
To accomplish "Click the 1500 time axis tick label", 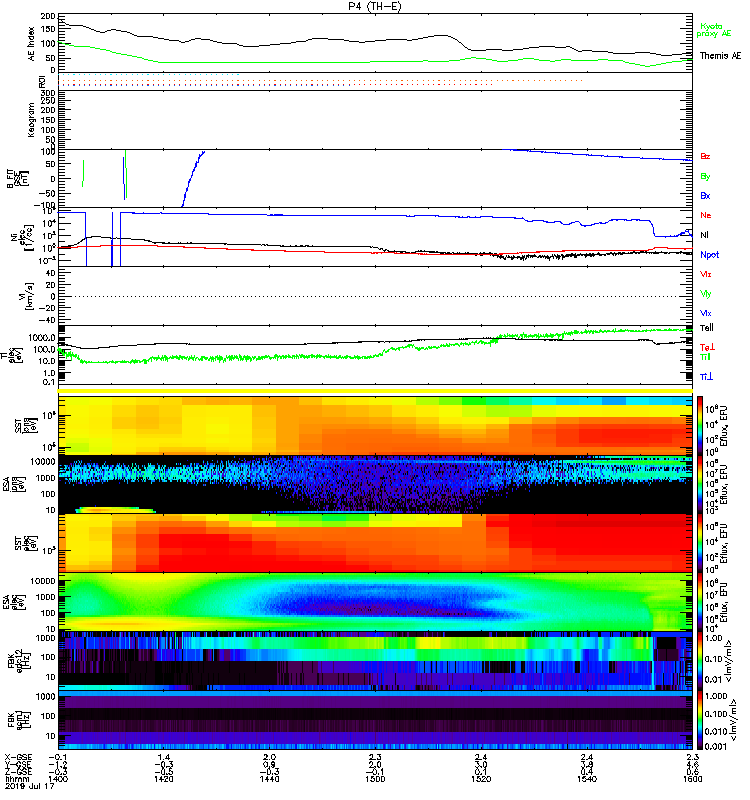I will click(375, 779).
